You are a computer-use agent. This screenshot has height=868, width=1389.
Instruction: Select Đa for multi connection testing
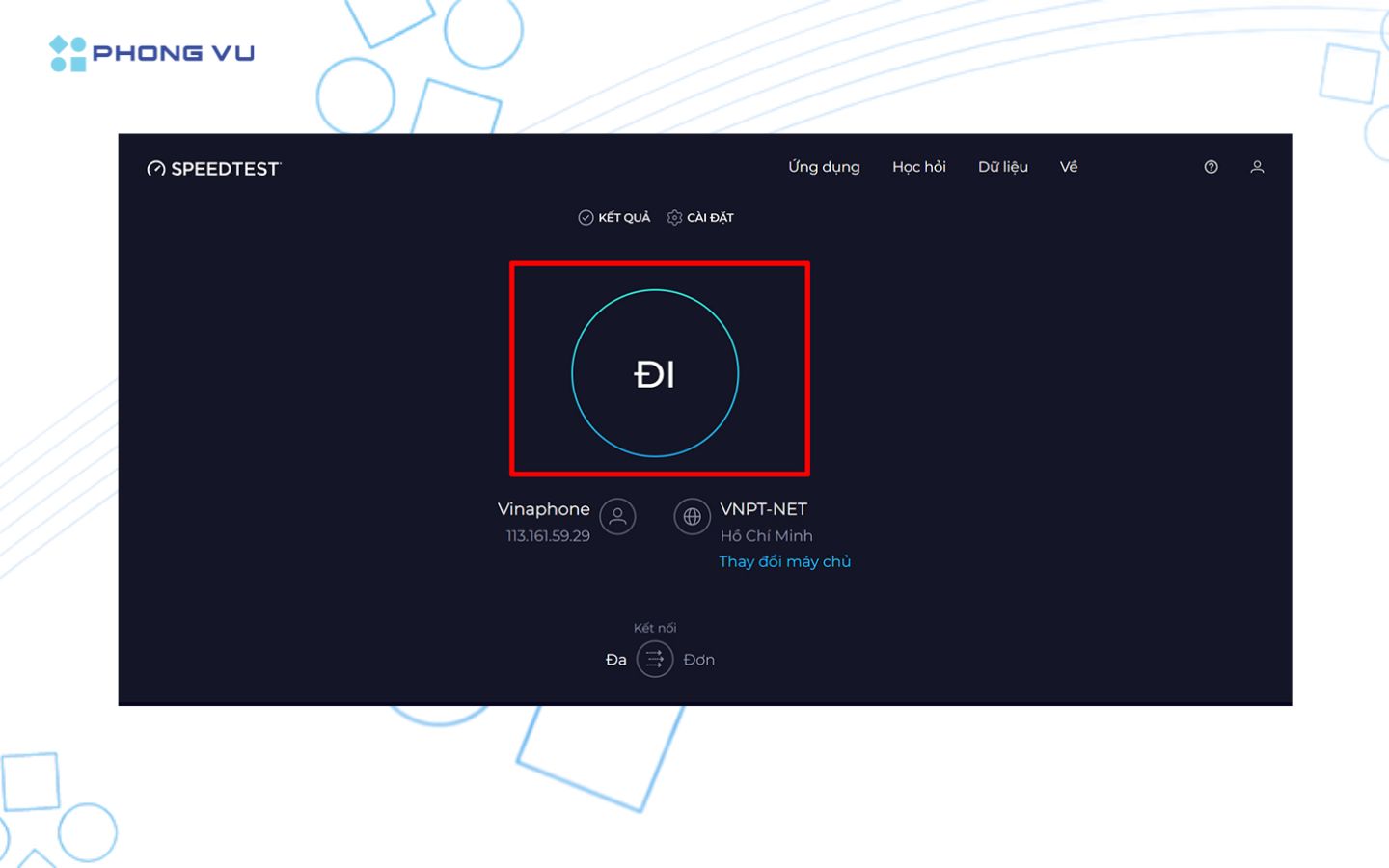615,659
